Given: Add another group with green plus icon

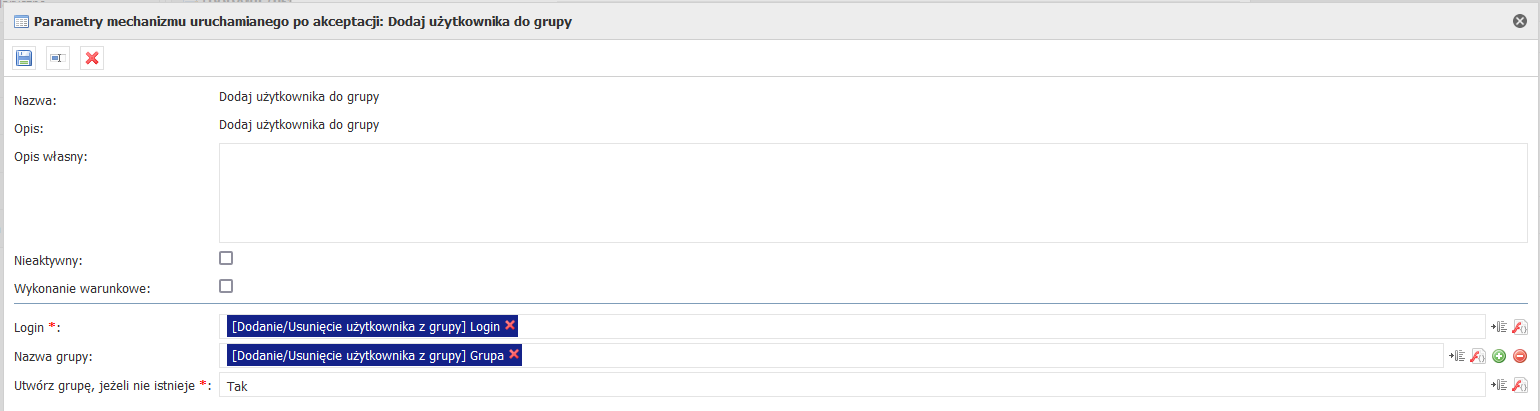Looking at the screenshot, I should (1499, 356).
